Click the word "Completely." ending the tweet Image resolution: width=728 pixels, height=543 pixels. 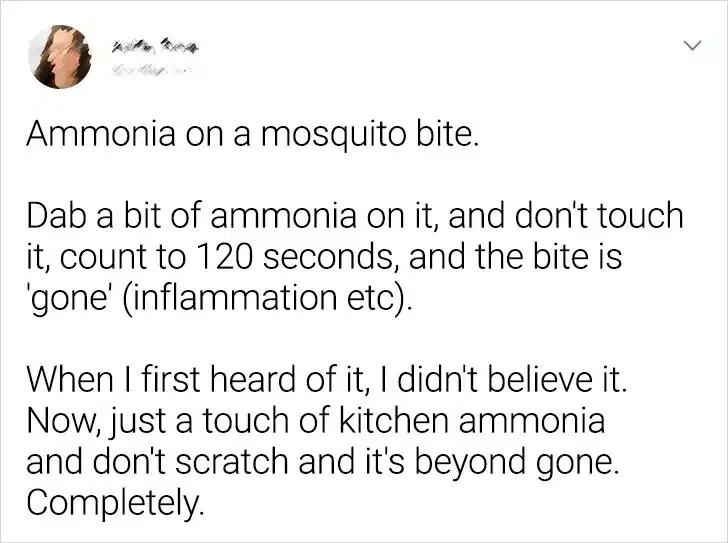pyautogui.click(x=115, y=503)
